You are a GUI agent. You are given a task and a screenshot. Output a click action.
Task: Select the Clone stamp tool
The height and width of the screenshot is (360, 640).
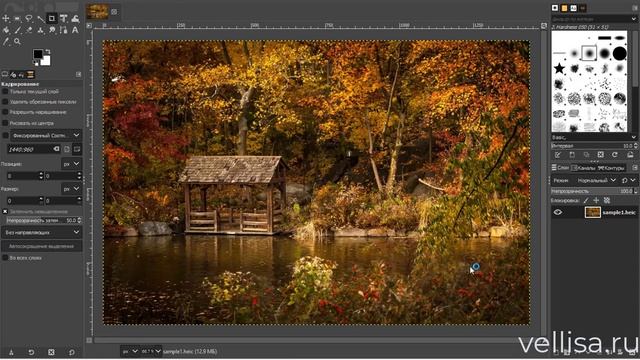tap(40, 30)
